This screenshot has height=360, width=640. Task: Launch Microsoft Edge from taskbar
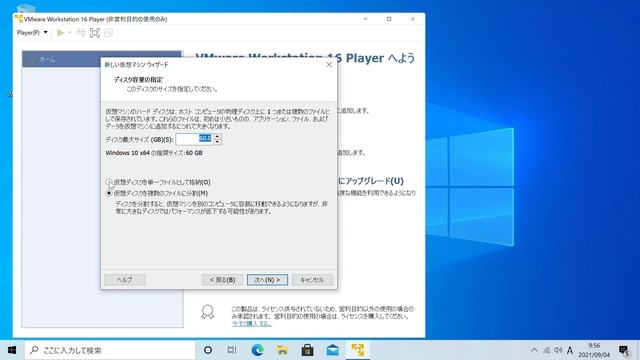tap(257, 350)
